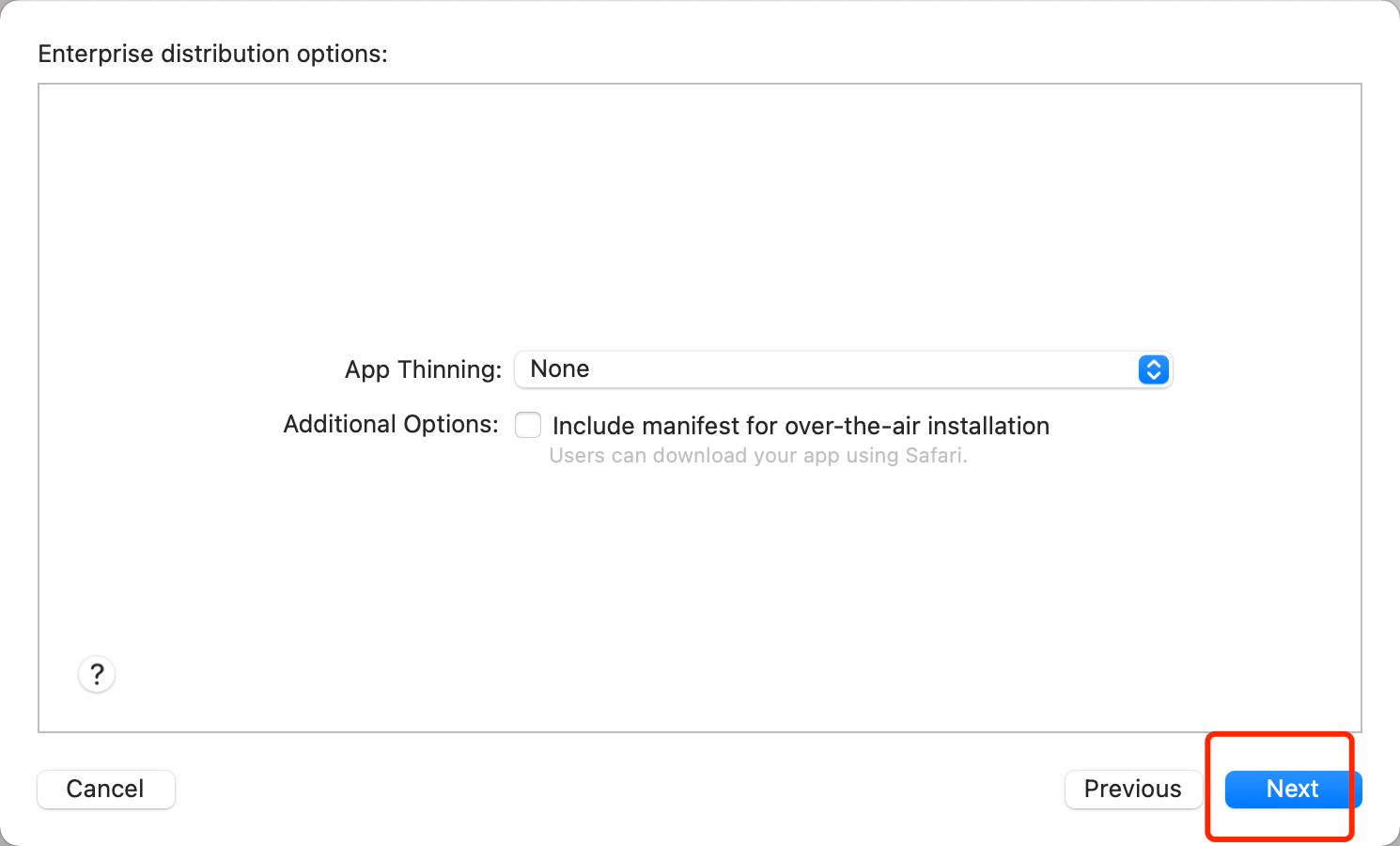The image size is (1400, 846).
Task: Click the word "Safari" in the hint text
Action: pyautogui.click(x=934, y=456)
